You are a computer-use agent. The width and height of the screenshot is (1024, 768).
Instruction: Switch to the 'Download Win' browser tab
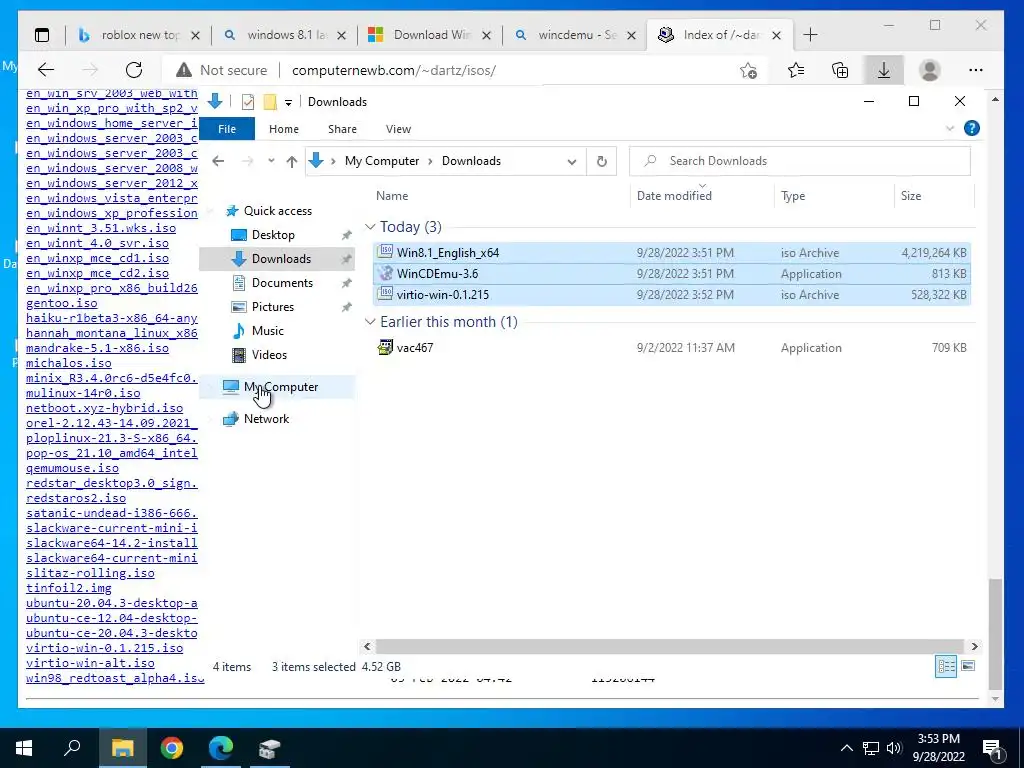431,35
